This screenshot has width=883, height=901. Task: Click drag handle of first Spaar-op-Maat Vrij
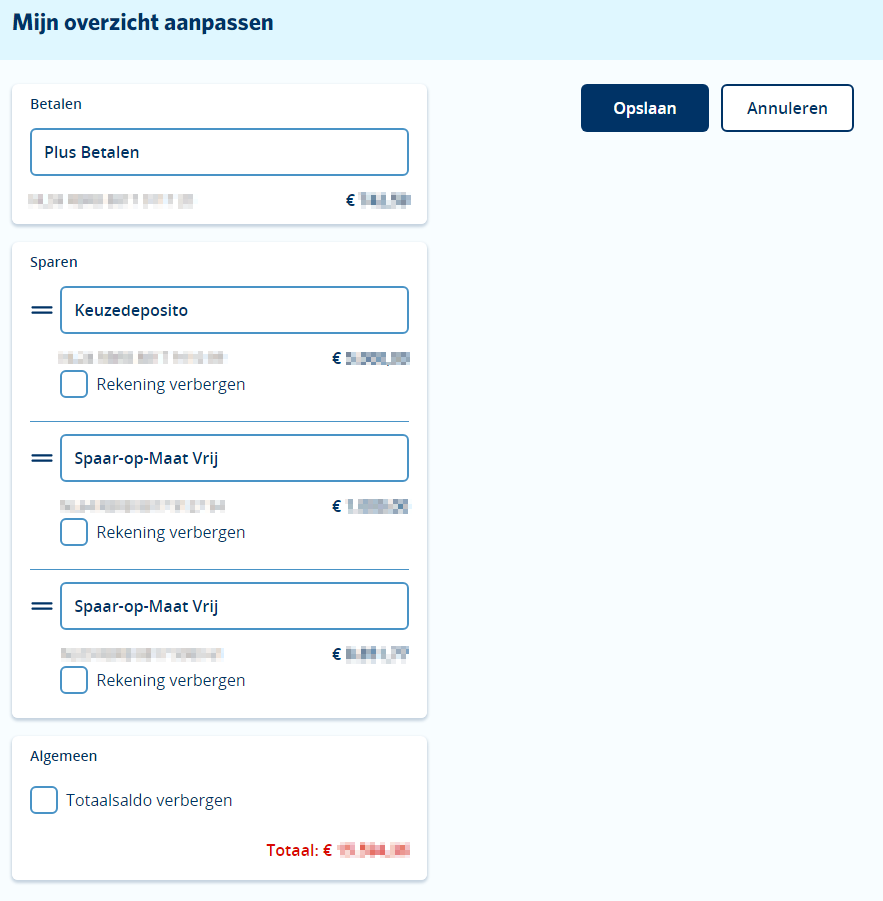[41, 458]
